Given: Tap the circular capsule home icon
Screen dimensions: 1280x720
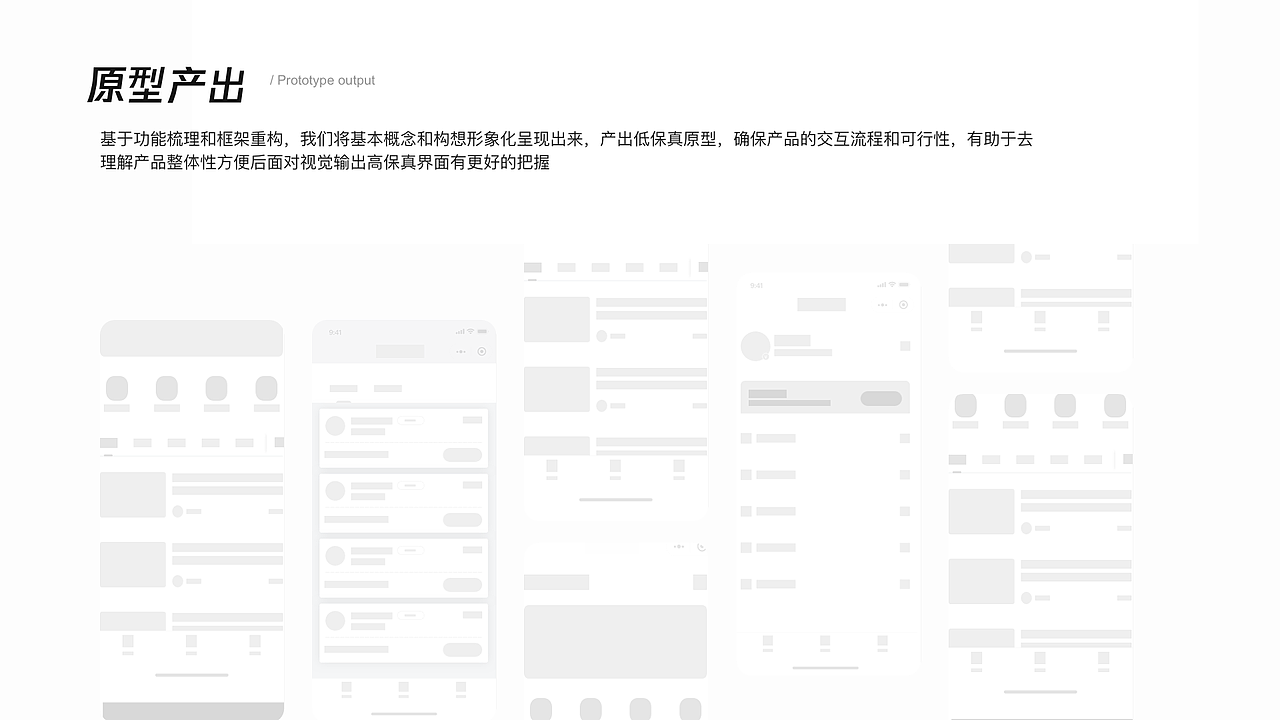Looking at the screenshot, I should point(482,352).
